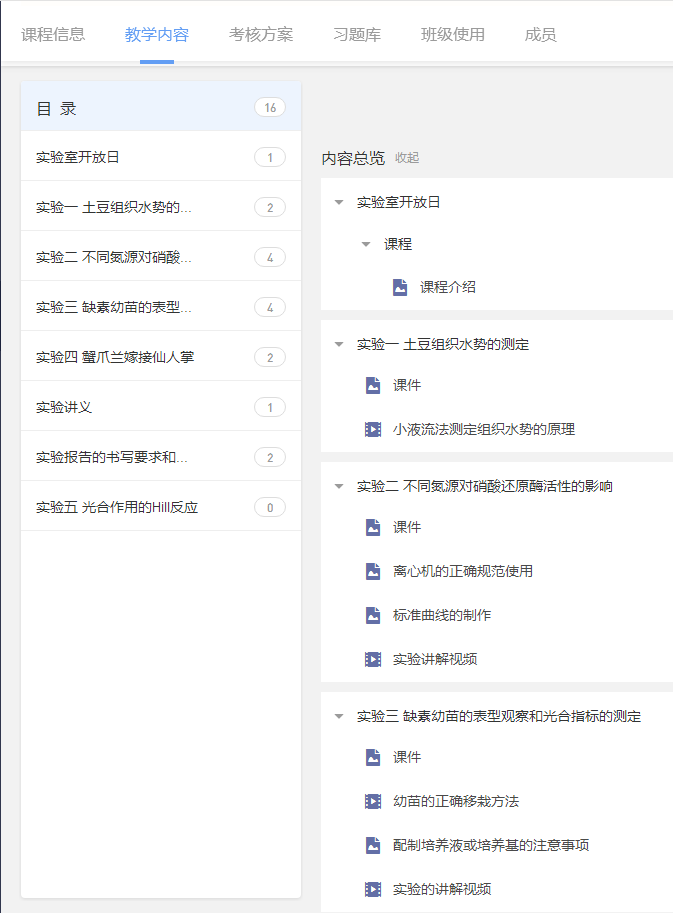The height and width of the screenshot is (913, 673).
Task: Collapse the 实验三 section arrow in overview
Action: point(339,717)
